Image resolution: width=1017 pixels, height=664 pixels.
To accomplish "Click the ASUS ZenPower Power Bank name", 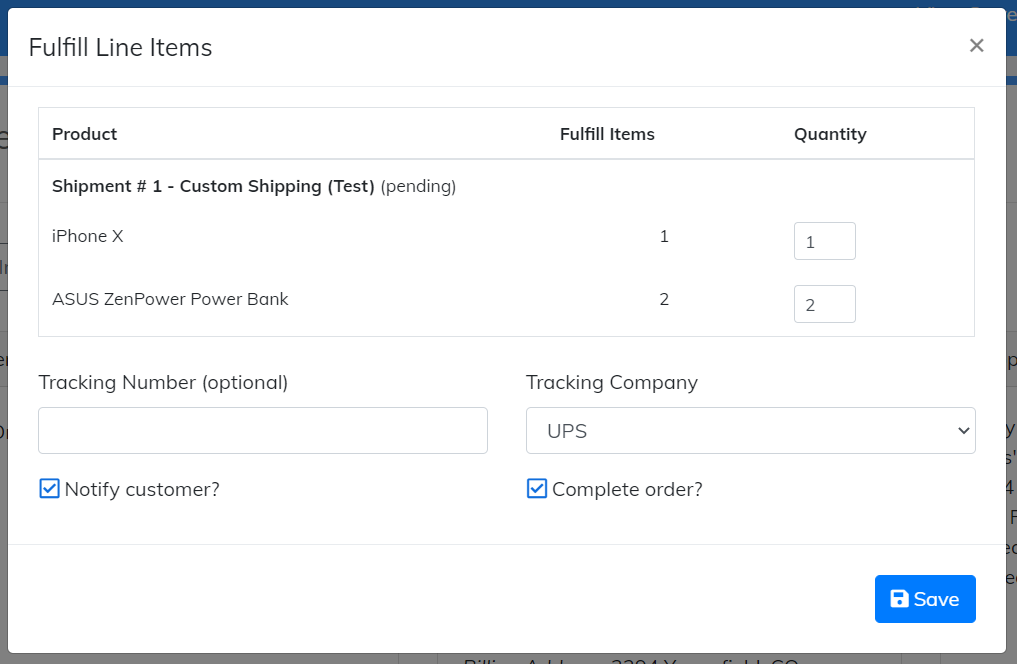I will (x=170, y=299).
